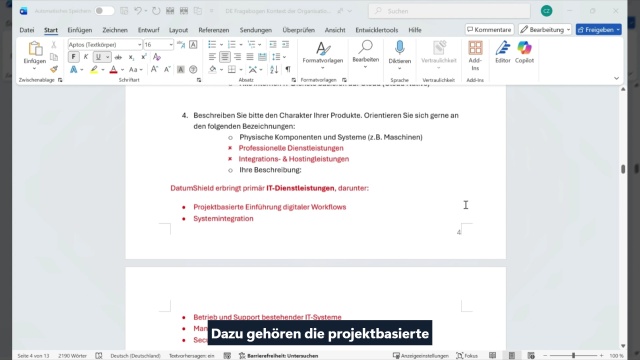
Task: Click the zoom slider handle
Action: pos(573,356)
